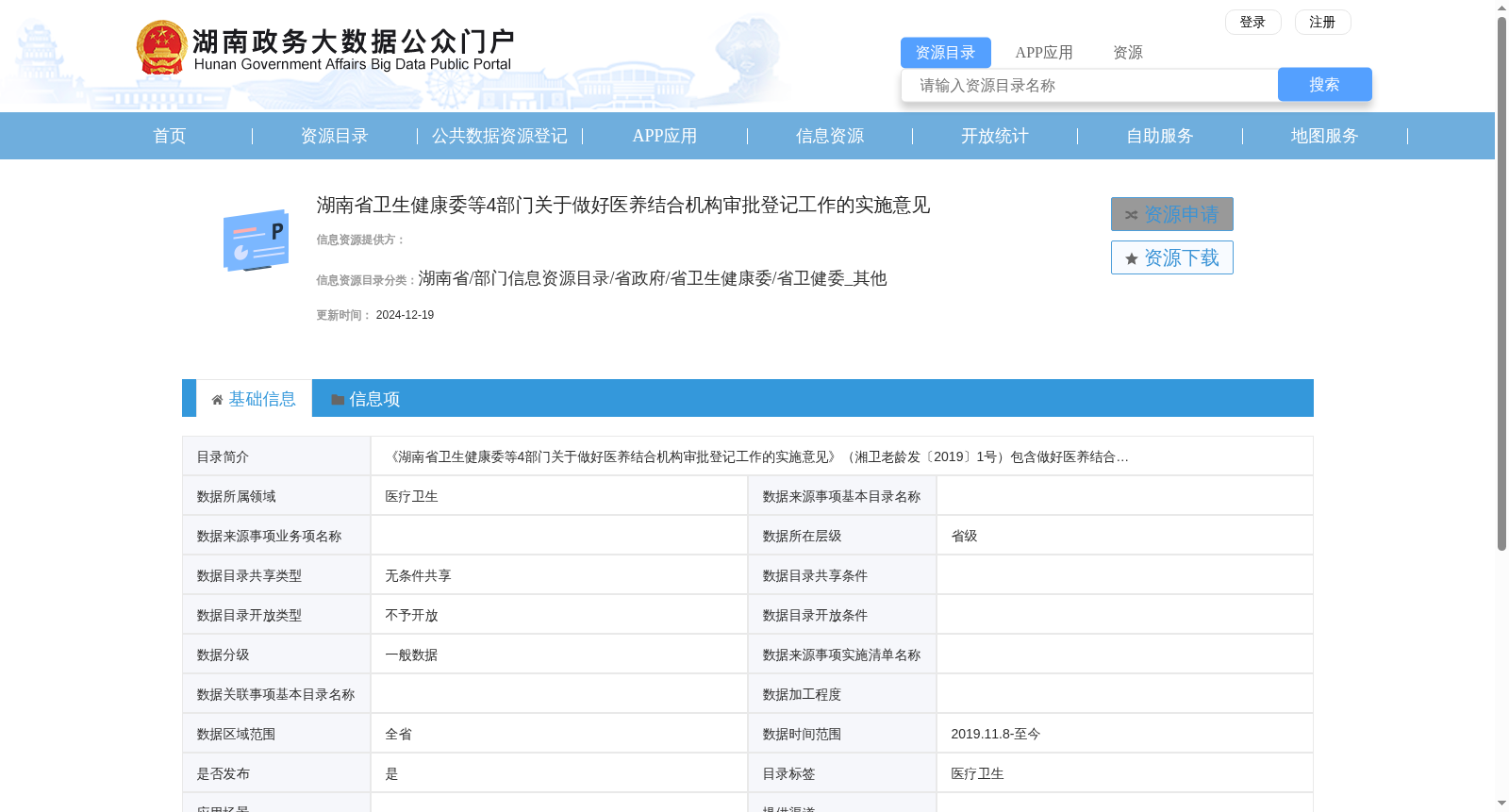
Task: Open 公共数据资源登记 in navigation bar
Action: click(x=500, y=136)
